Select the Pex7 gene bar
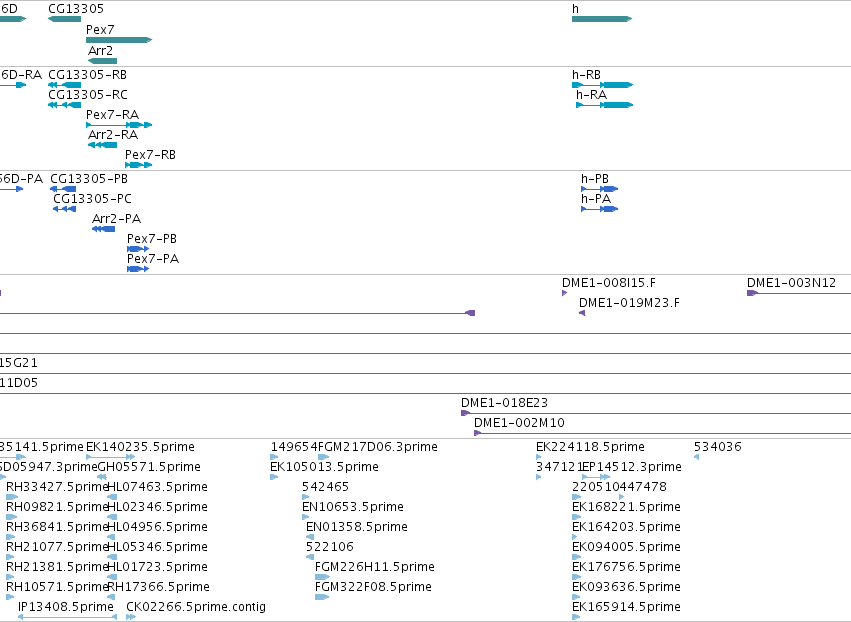 [119, 40]
